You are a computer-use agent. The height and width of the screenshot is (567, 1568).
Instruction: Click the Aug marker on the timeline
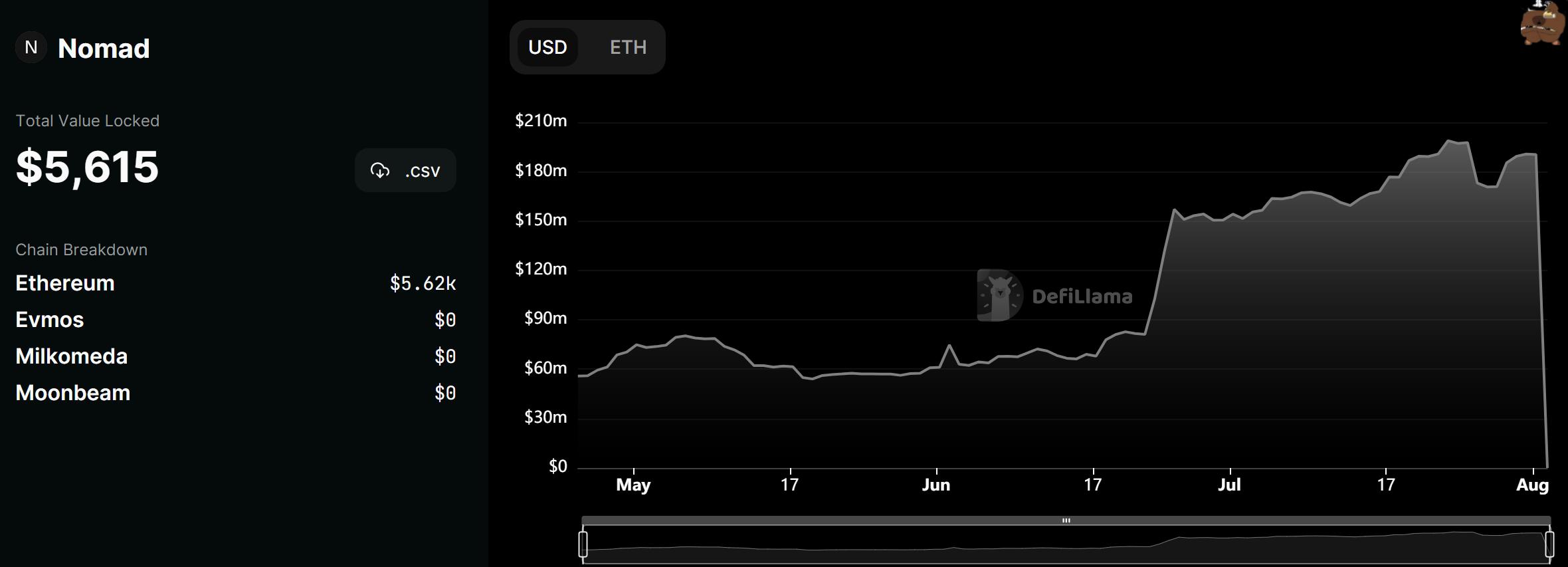1532,485
